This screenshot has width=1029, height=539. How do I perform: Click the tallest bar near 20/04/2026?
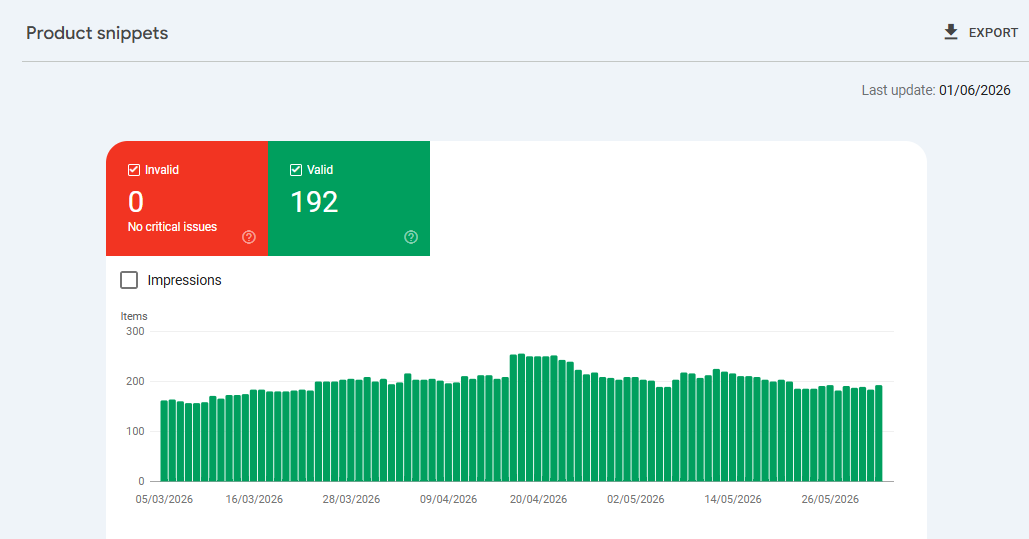(522, 418)
